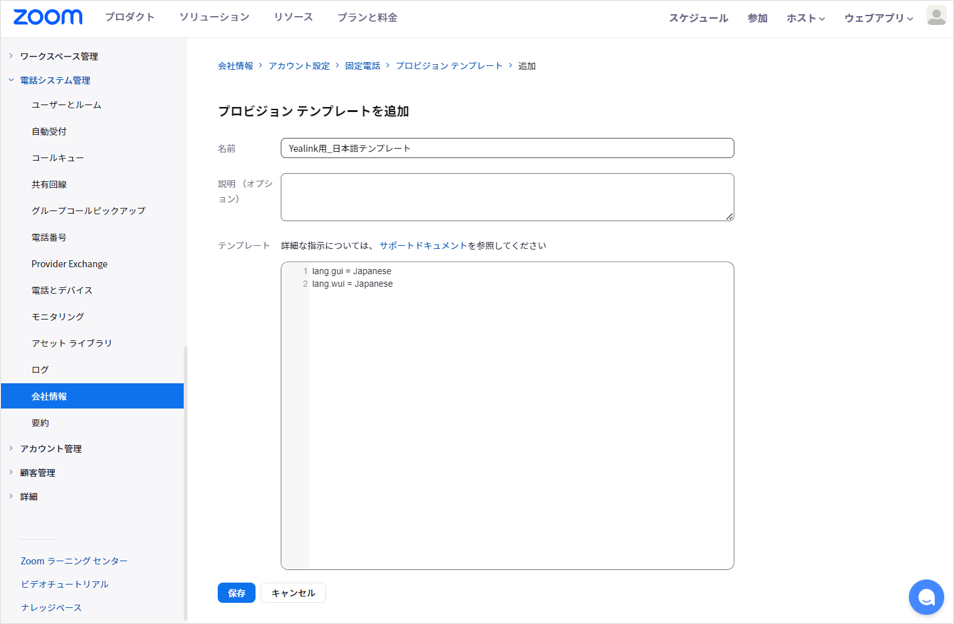Open the chat support bubble
954x624 pixels.
coord(926,597)
